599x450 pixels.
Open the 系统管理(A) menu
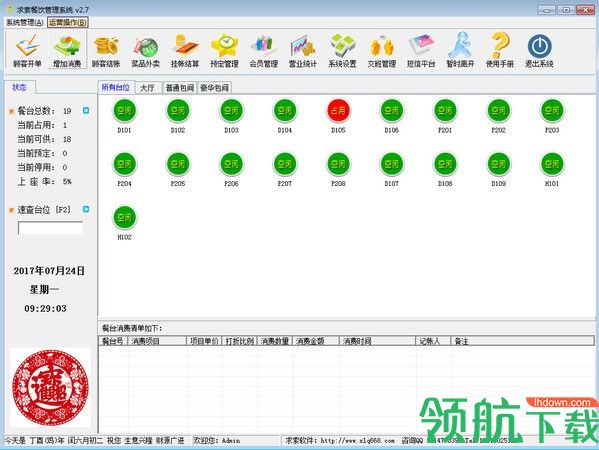pos(25,23)
